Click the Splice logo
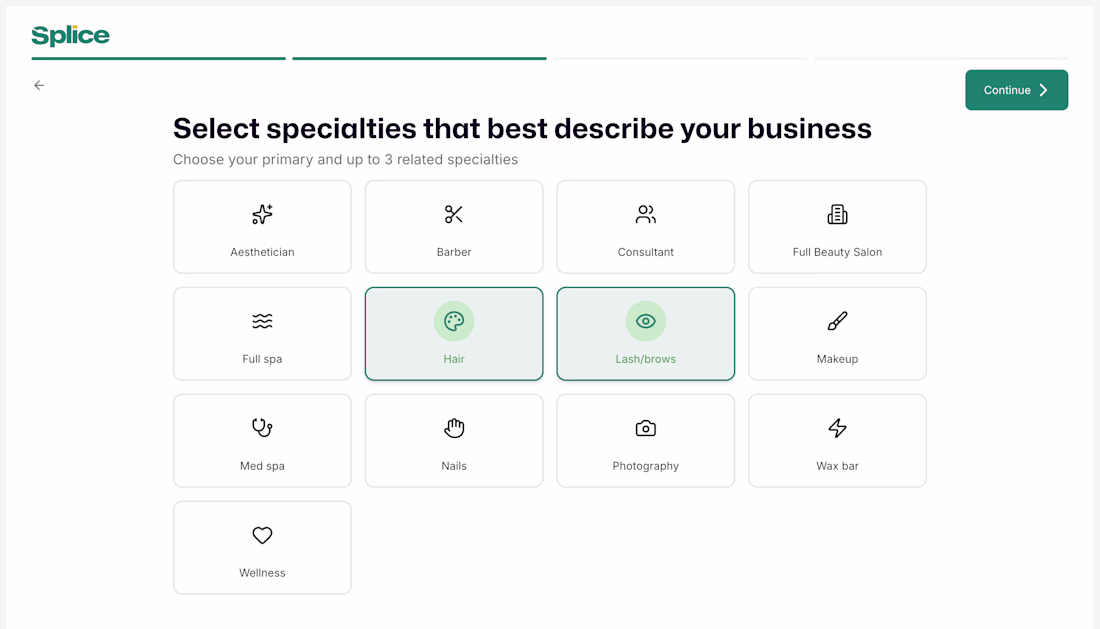 (x=70, y=36)
